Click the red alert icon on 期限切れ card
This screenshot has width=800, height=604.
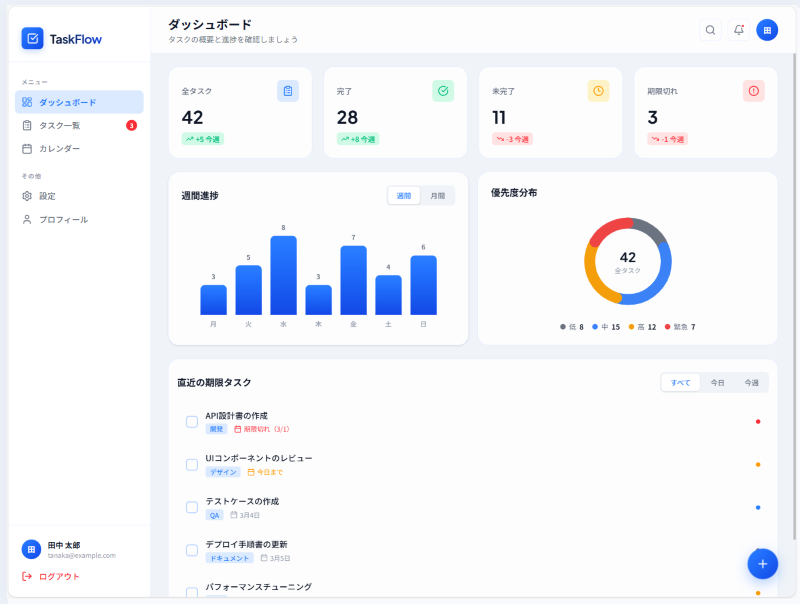[754, 91]
